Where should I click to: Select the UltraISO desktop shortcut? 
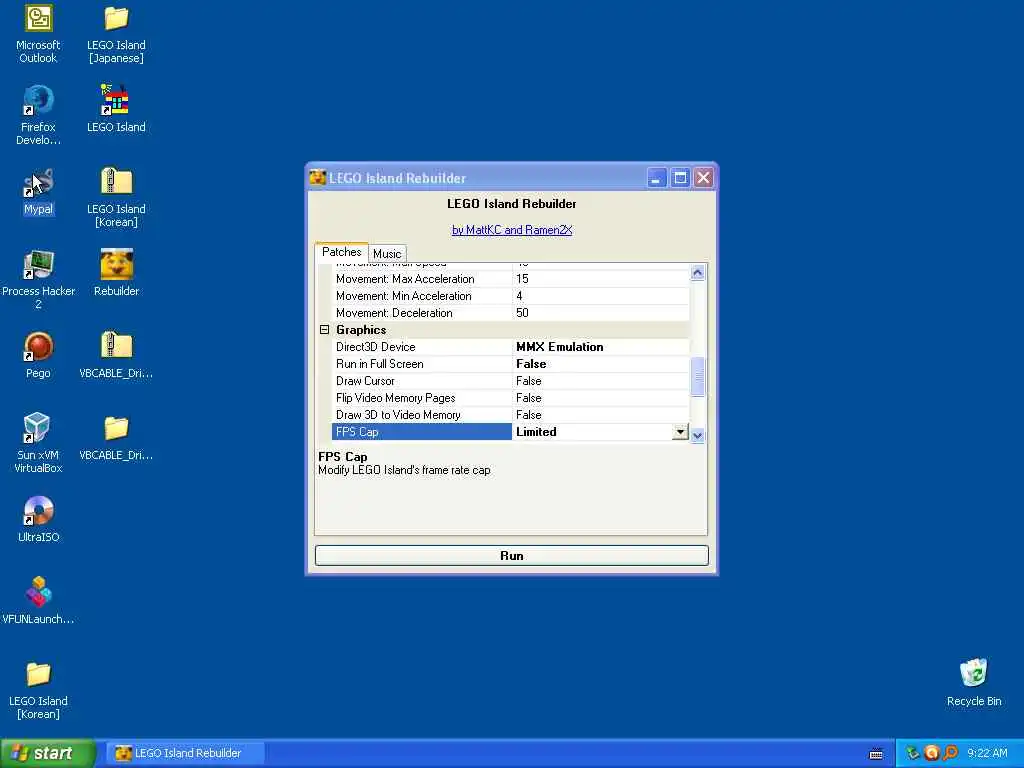(x=38, y=511)
